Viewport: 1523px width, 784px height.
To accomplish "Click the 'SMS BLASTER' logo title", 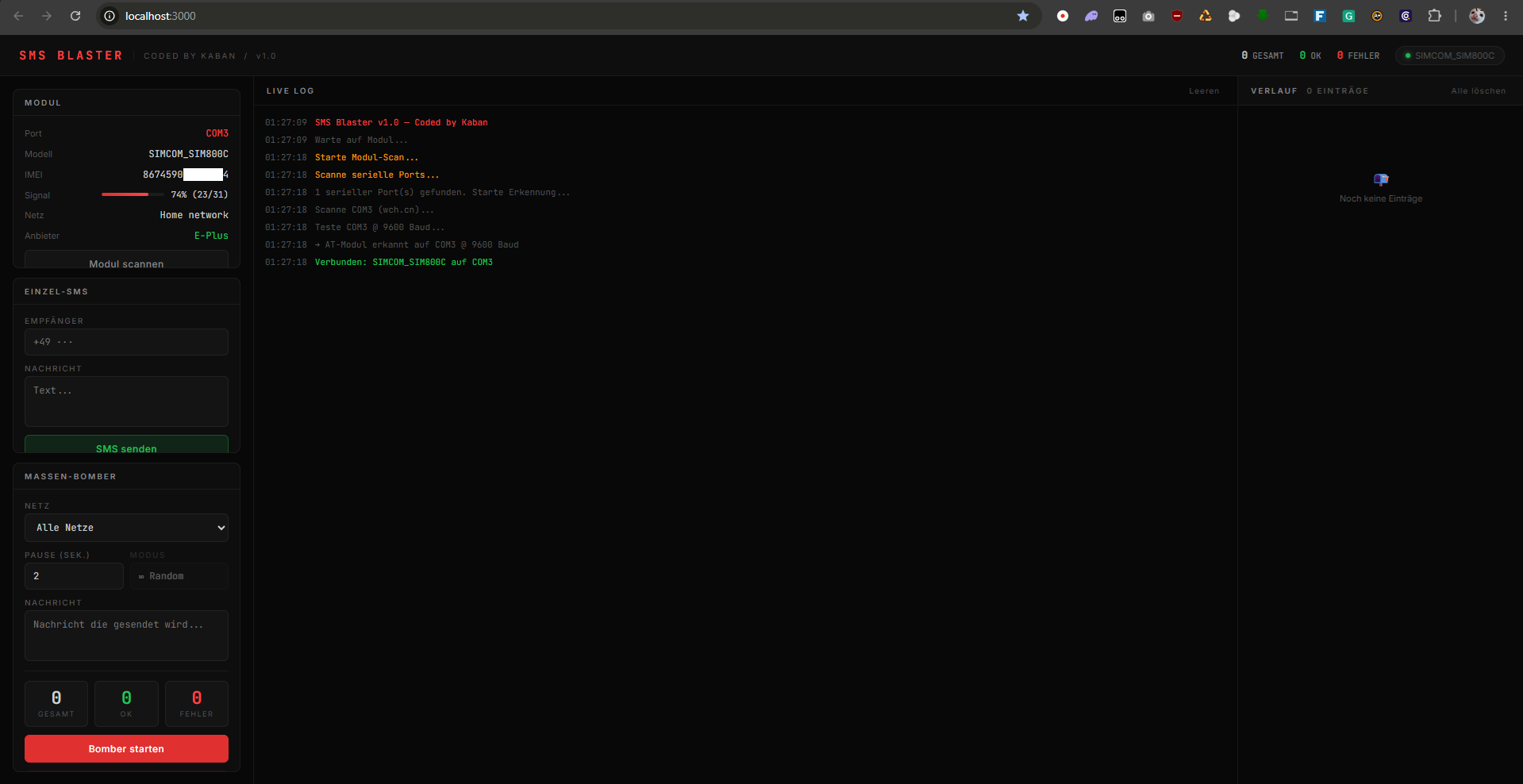I will tap(71, 56).
